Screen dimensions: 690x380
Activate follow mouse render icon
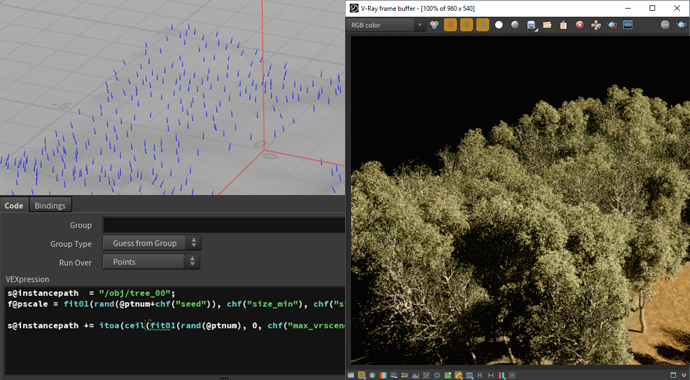tap(596, 25)
